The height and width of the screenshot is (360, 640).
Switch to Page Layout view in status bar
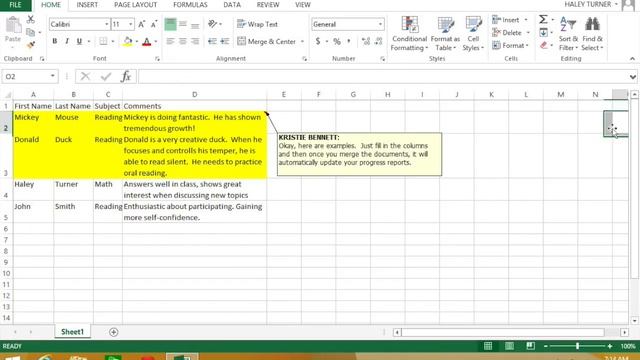509,346
